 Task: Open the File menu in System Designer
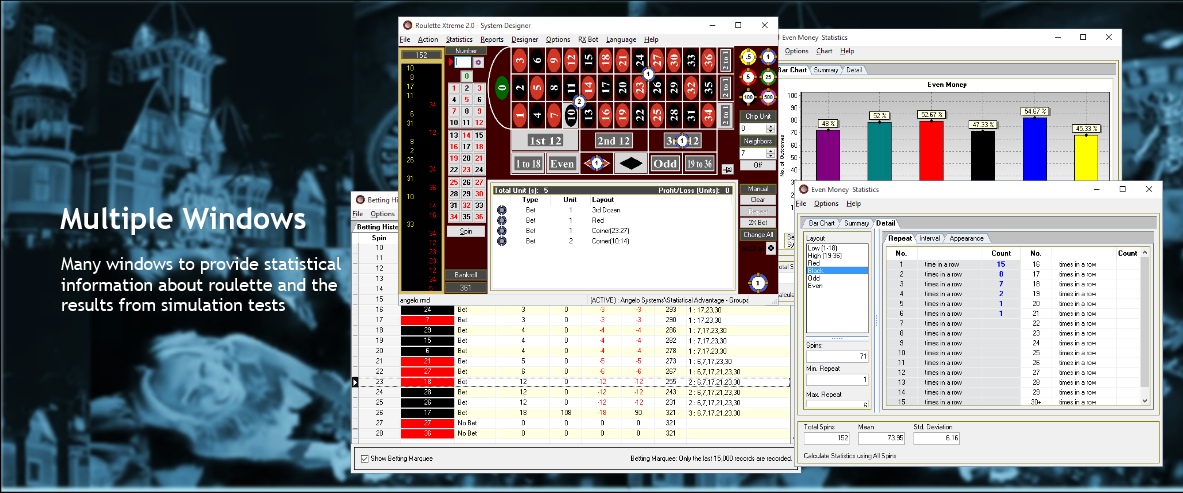coord(405,40)
